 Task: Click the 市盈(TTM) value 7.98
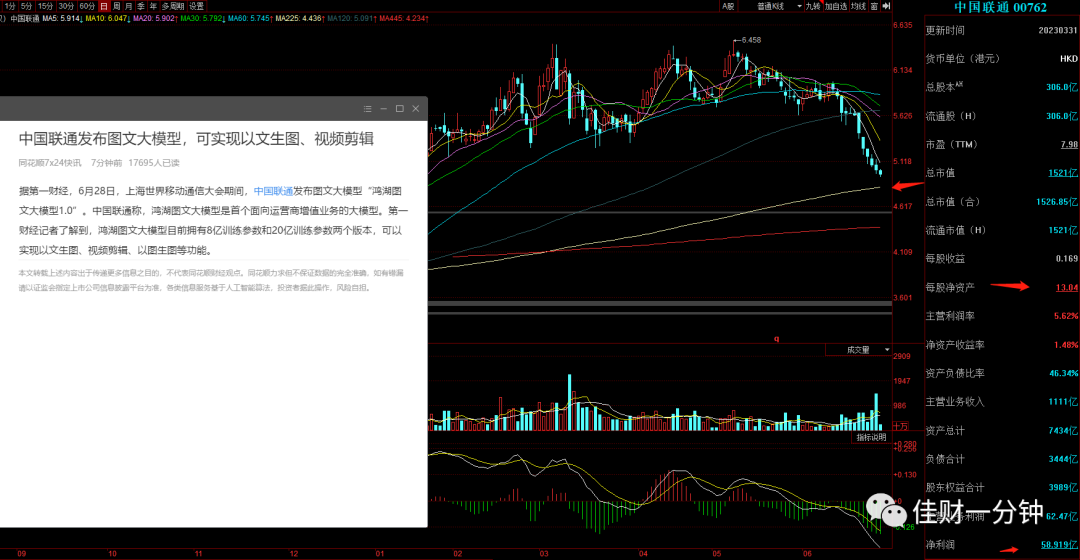tap(1069, 145)
